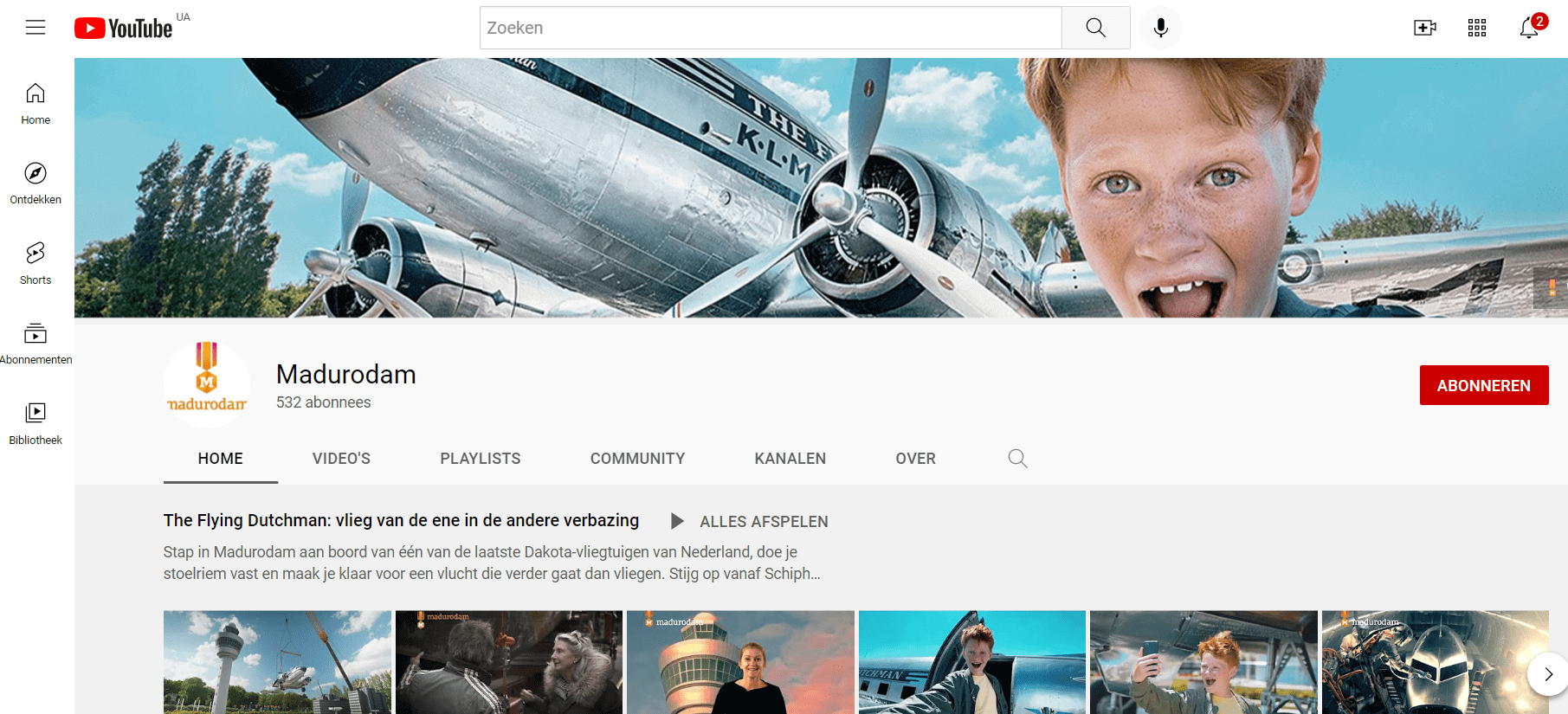
Task: Open Ontdekken in sidebar
Action: click(x=35, y=183)
